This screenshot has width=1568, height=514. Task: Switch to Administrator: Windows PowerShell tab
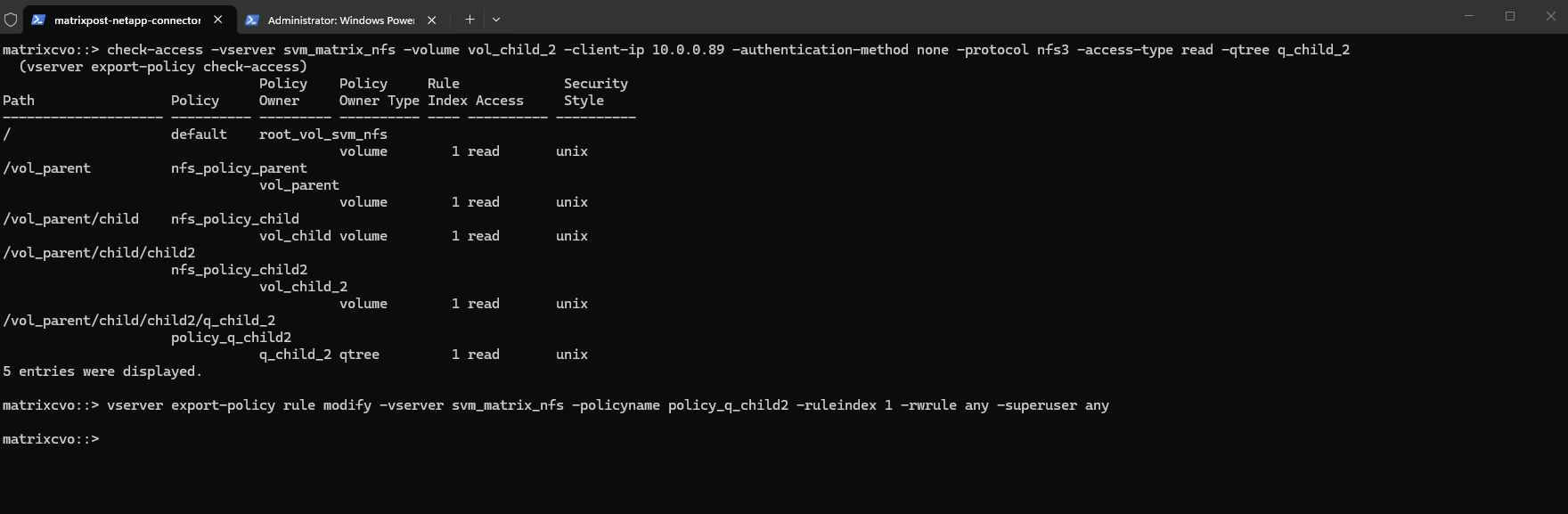pyautogui.click(x=340, y=20)
